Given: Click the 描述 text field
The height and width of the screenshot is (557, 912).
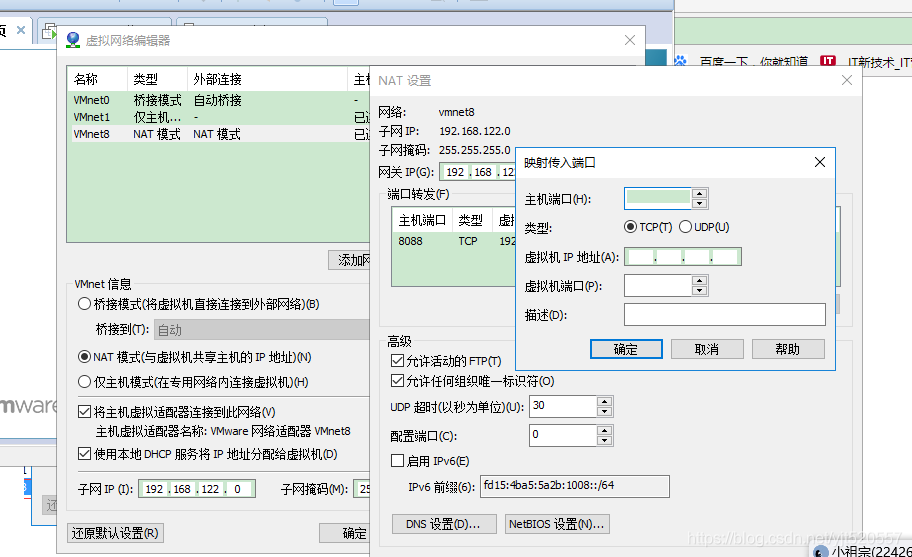Looking at the screenshot, I should (x=725, y=315).
